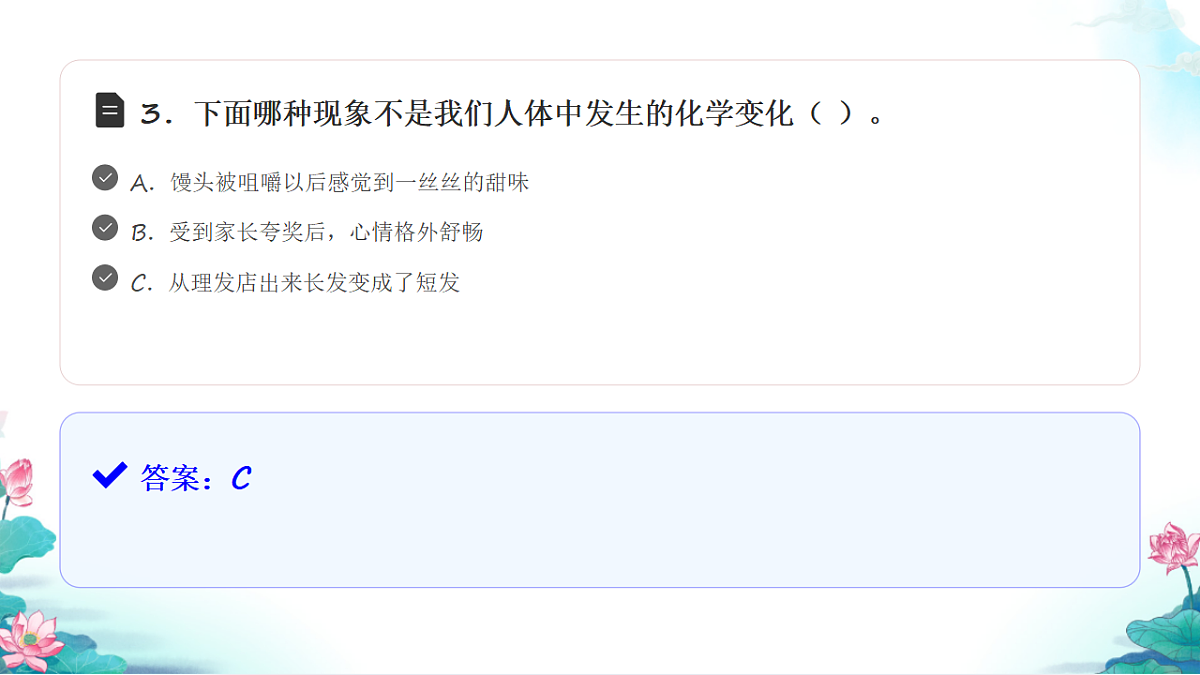Select option text 馒头被咀嚼以后感觉到一丝丝的甜味

349,182
